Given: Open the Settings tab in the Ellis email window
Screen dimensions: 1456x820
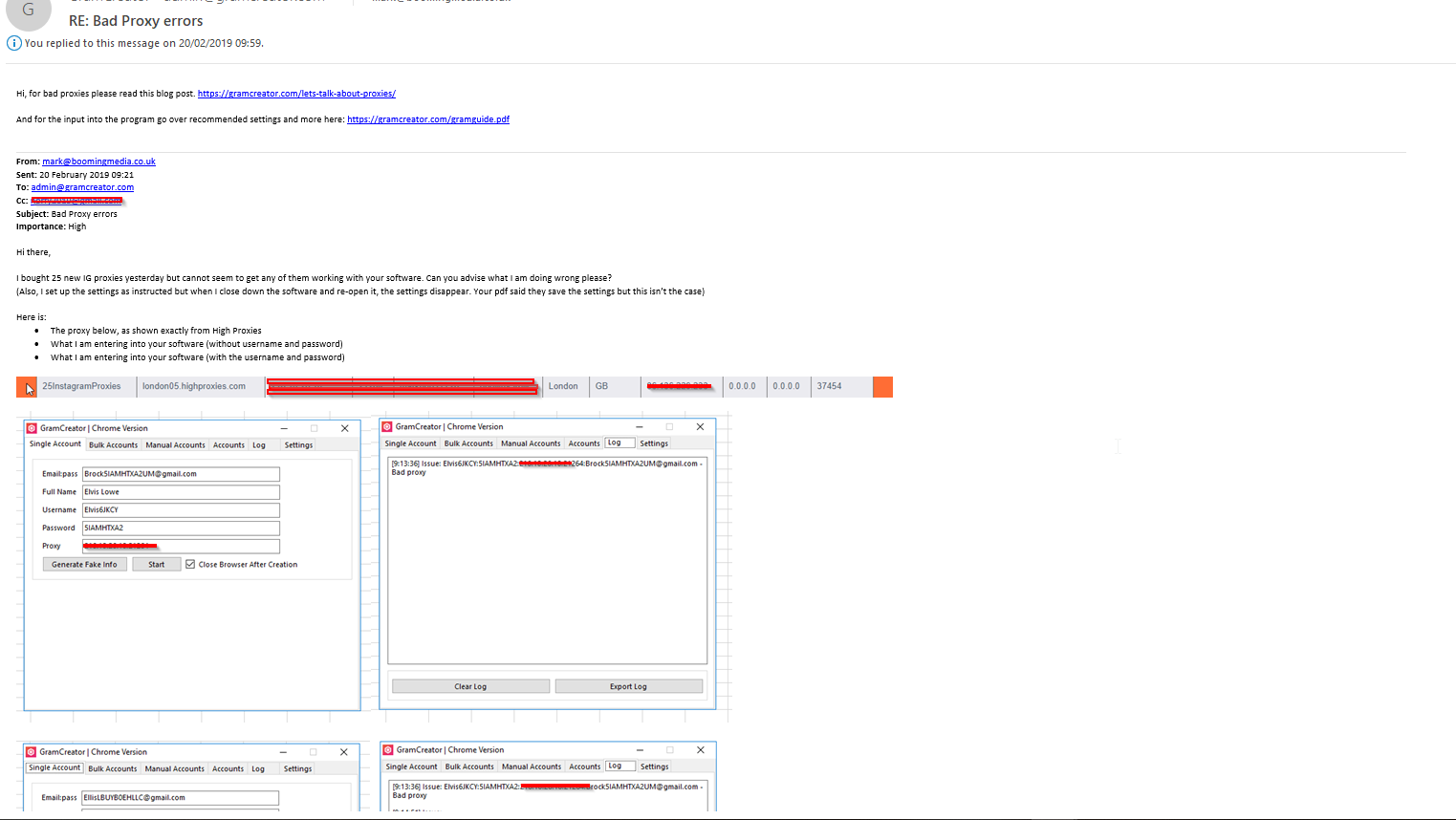Looking at the screenshot, I should tap(297, 768).
